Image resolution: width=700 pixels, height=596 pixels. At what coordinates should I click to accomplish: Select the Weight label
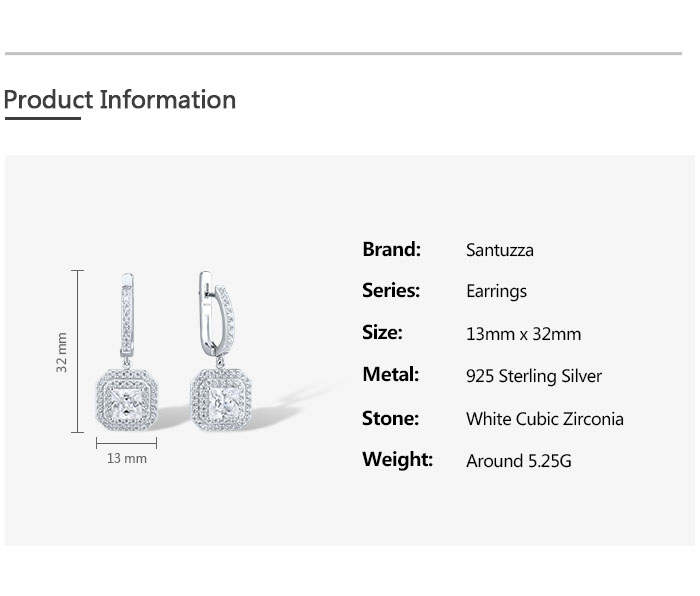[x=397, y=460]
